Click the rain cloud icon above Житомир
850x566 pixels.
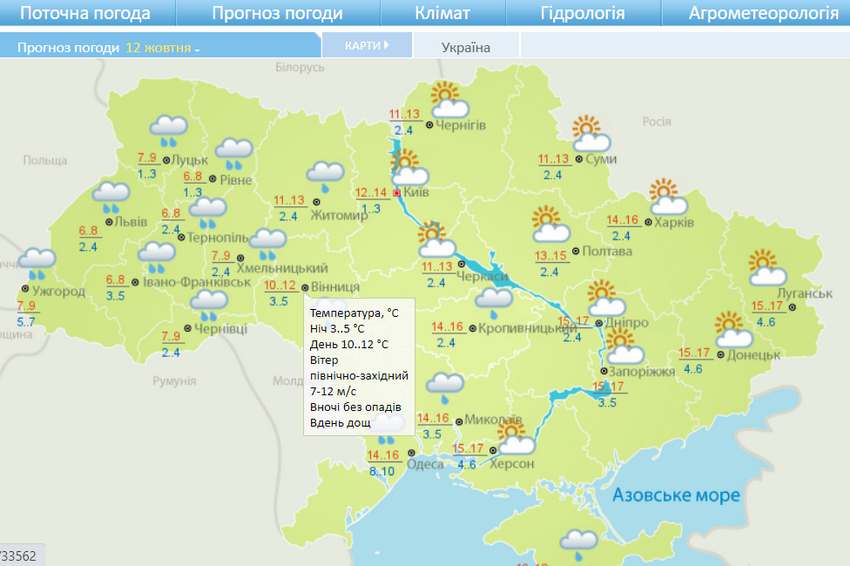click(x=325, y=177)
